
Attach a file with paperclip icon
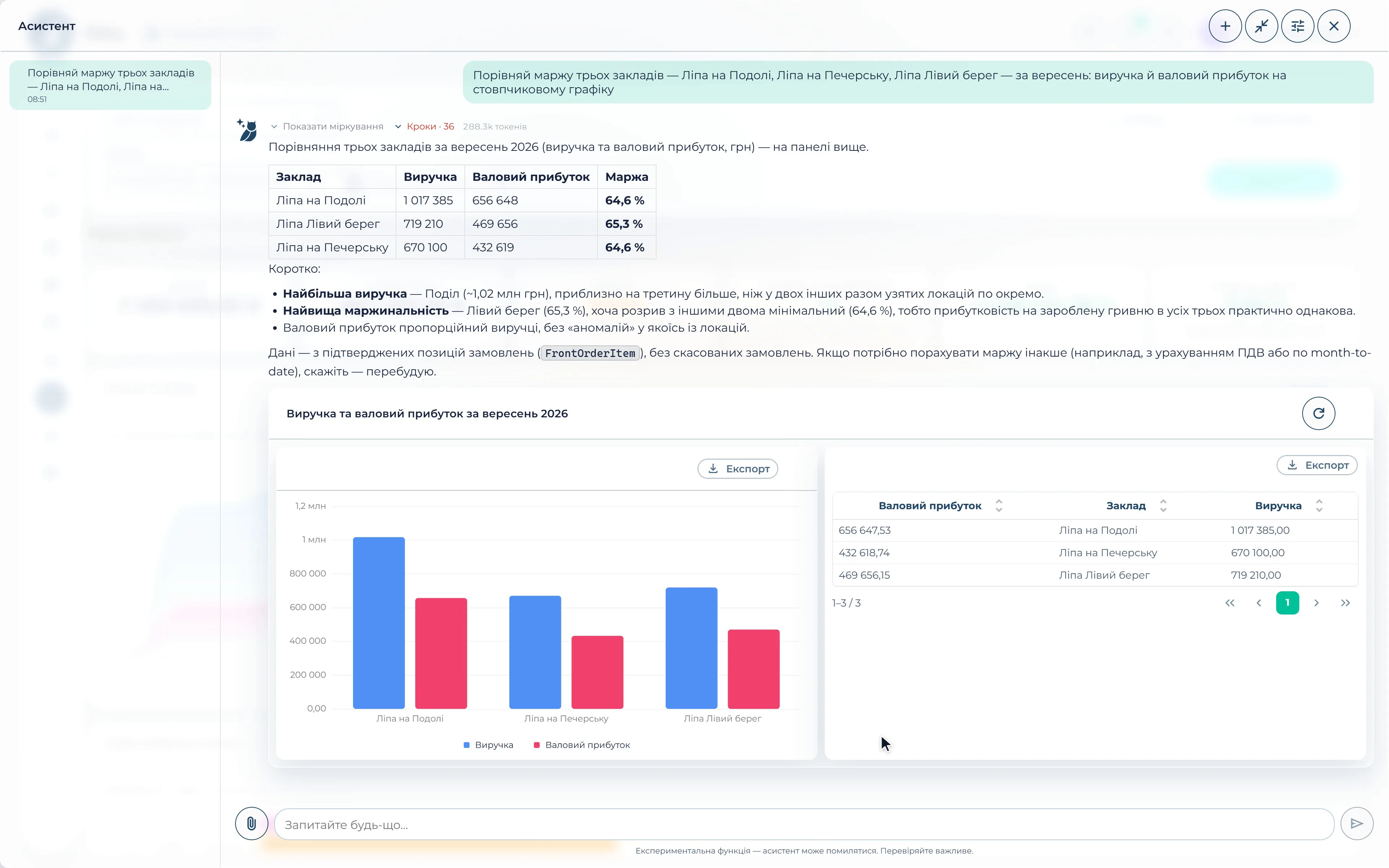[x=251, y=824]
